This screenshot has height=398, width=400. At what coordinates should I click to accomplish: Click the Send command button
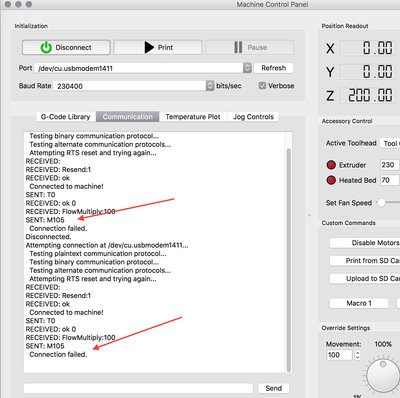pyautogui.click(x=273, y=388)
